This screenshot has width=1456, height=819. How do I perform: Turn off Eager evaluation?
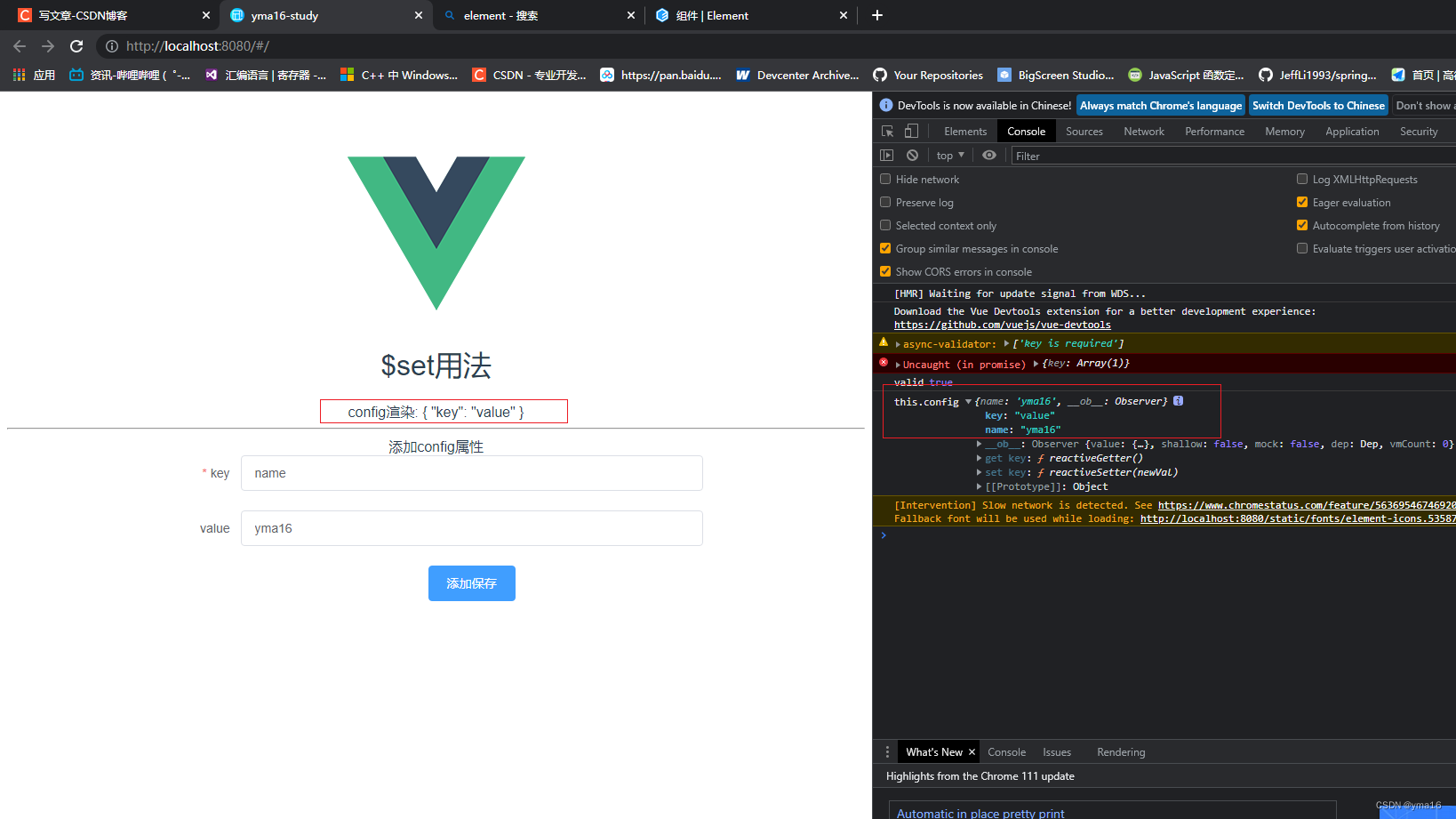pos(1302,202)
